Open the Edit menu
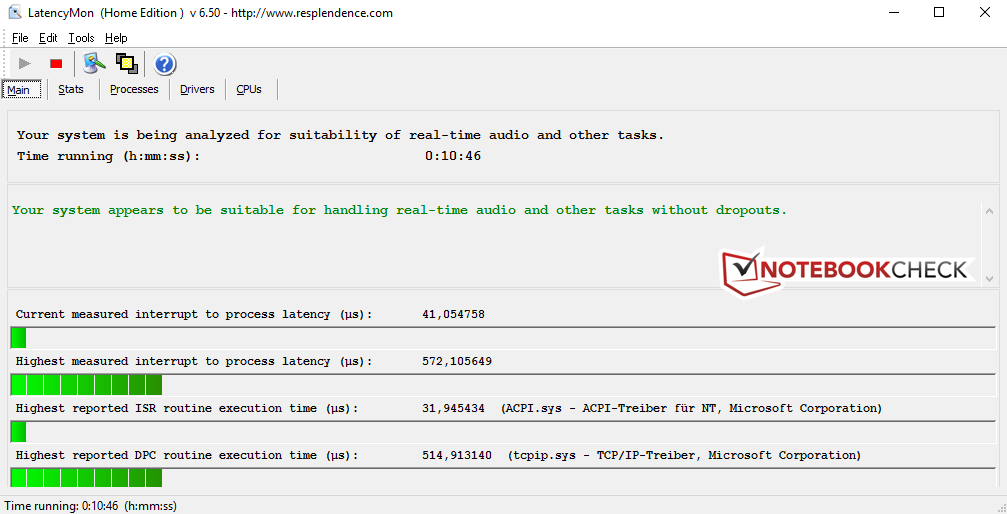The height and width of the screenshot is (514, 1007). click(x=48, y=38)
